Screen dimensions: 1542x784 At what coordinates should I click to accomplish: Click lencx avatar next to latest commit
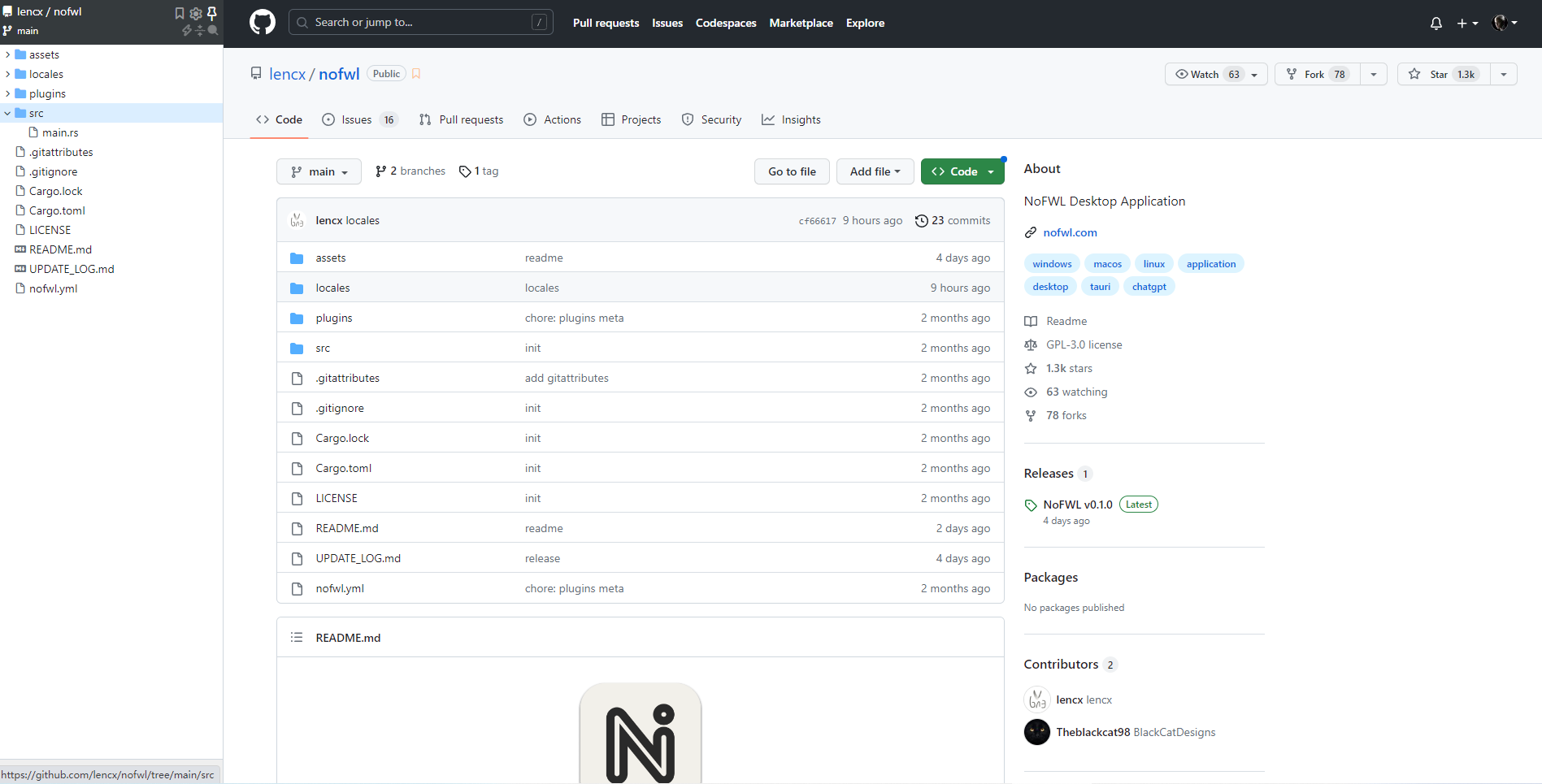click(x=297, y=221)
